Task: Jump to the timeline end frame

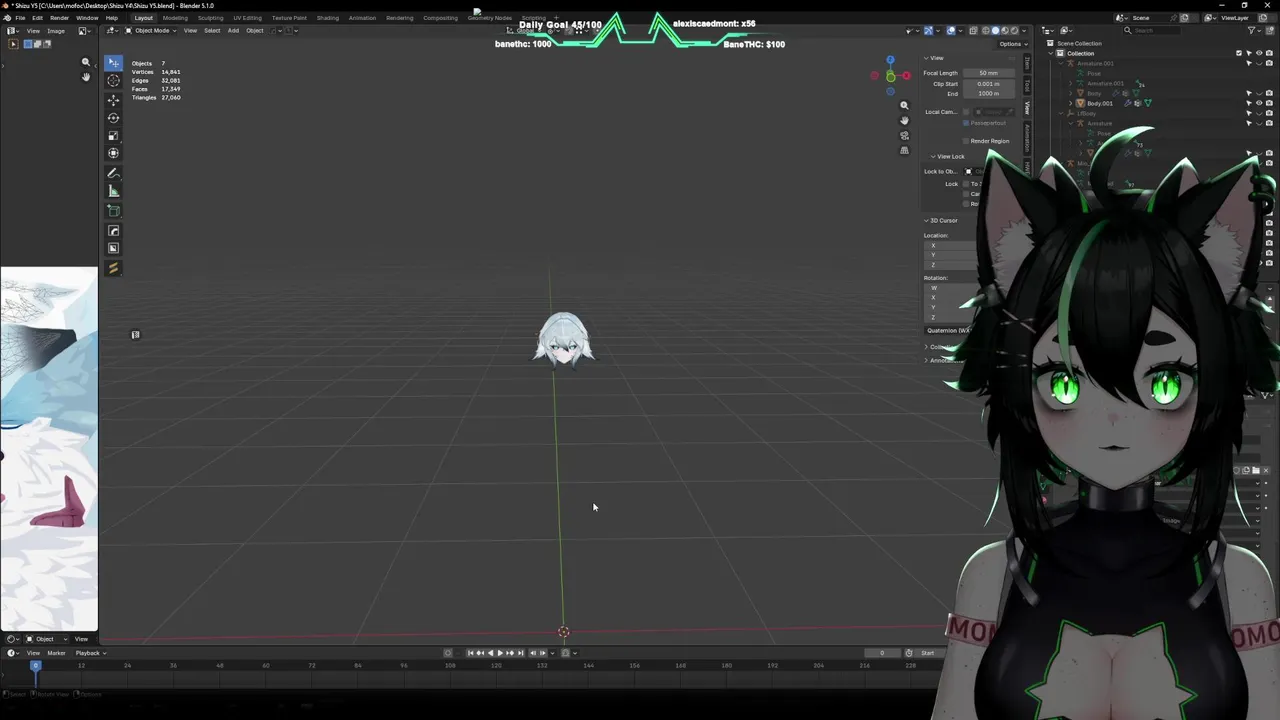Action: 520,653
